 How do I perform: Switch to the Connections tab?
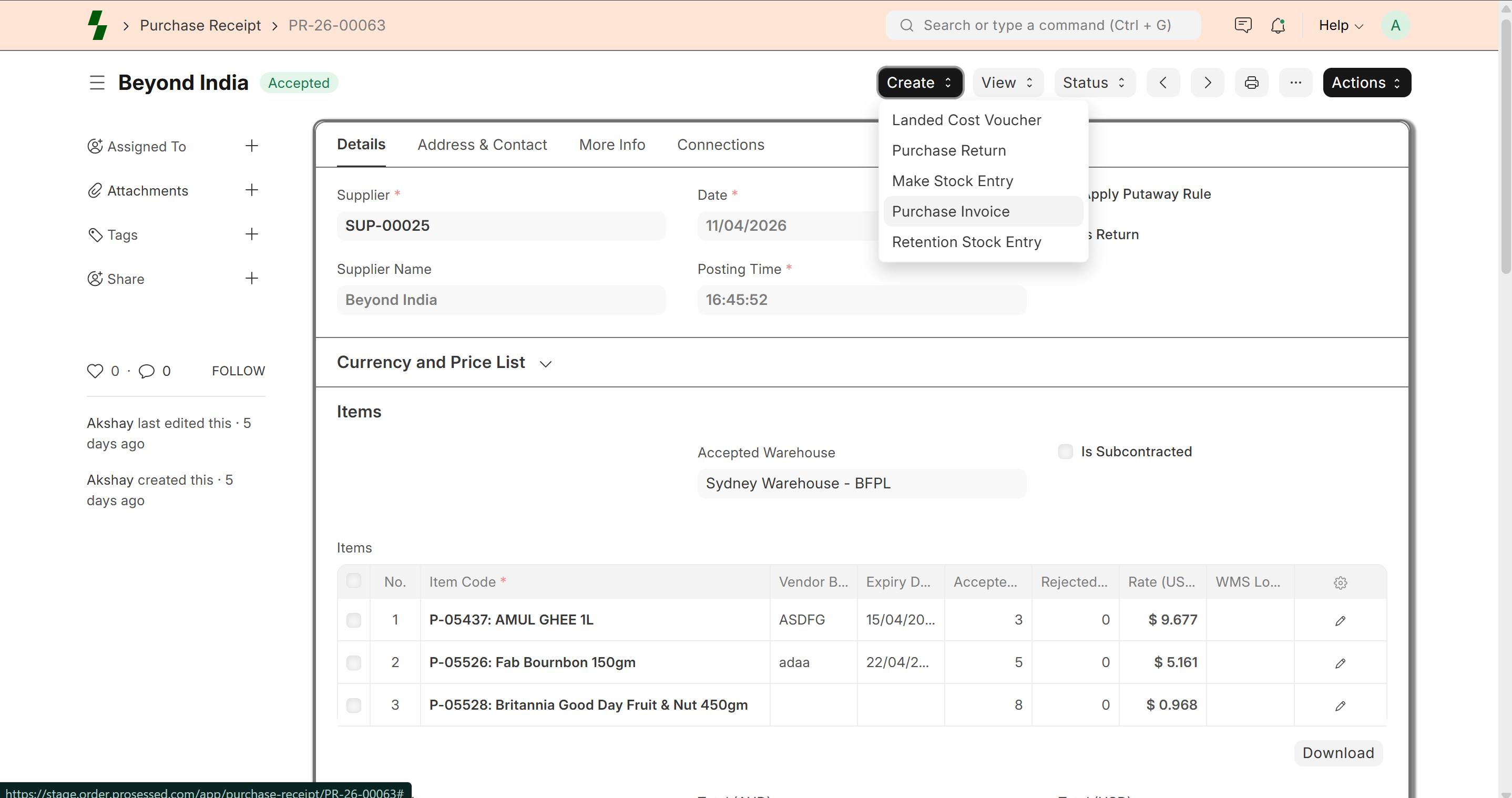click(x=720, y=145)
